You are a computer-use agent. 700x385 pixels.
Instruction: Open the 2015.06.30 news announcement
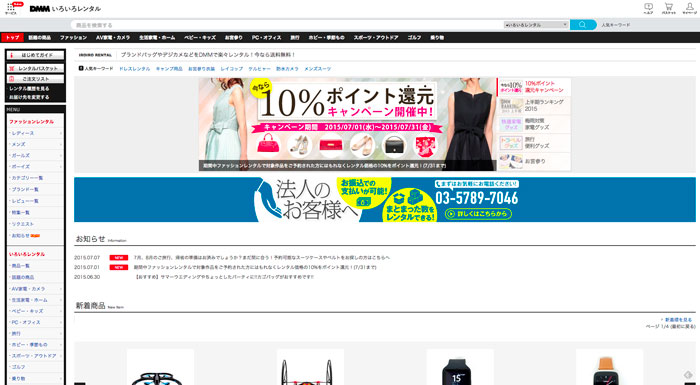click(224, 277)
